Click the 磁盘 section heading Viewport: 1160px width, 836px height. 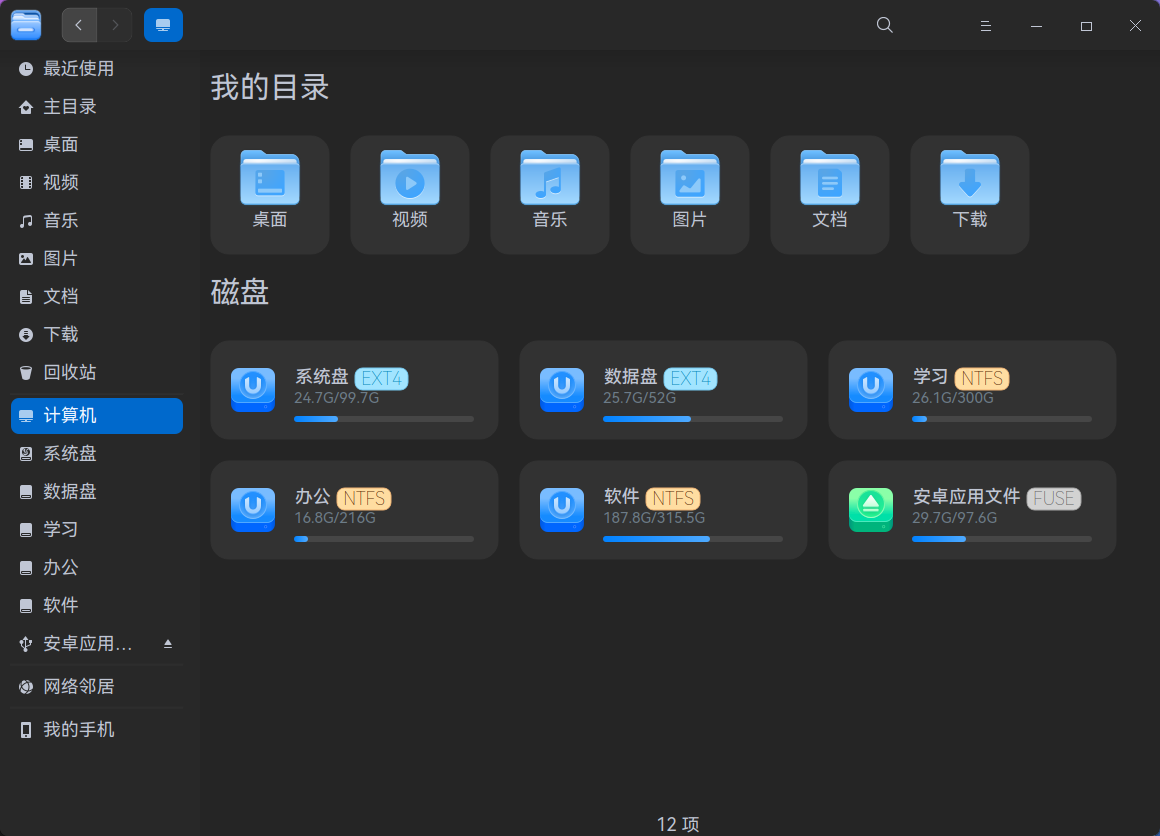point(240,291)
